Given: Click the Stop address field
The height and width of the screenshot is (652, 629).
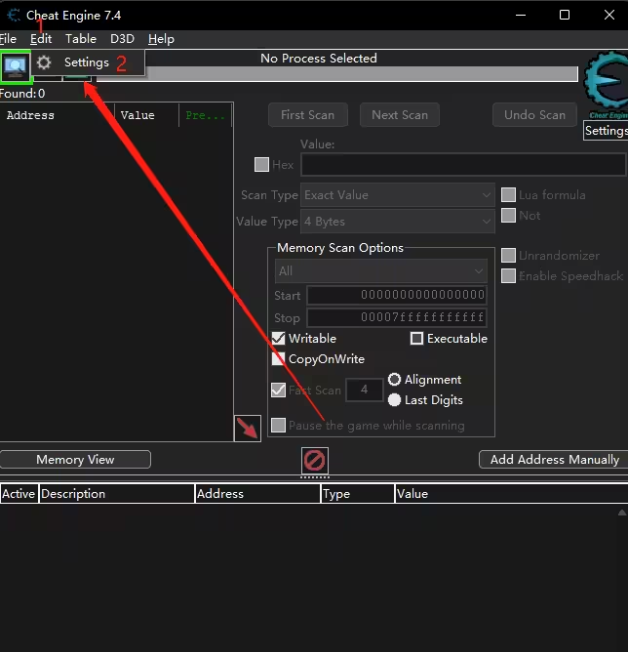Looking at the screenshot, I should tap(397, 318).
